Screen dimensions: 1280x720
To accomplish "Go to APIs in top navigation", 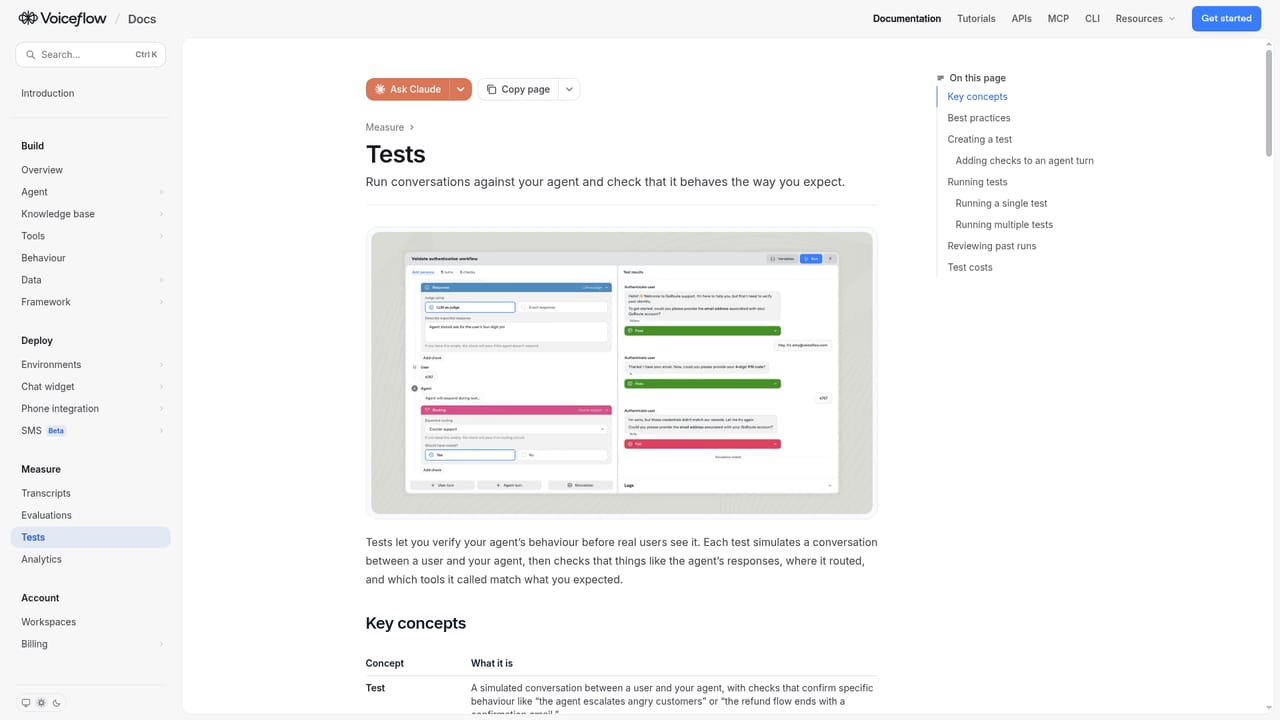I will pyautogui.click(x=1021, y=18).
